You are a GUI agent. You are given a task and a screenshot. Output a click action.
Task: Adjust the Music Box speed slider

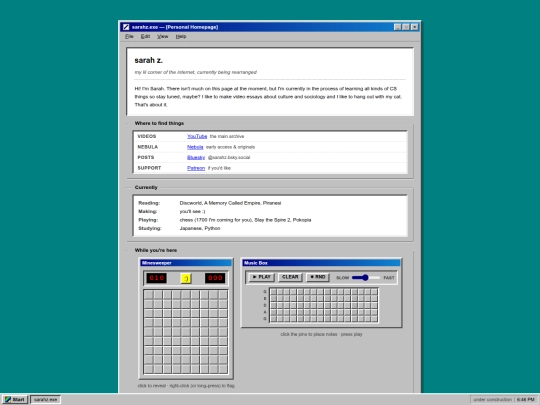coord(366,278)
